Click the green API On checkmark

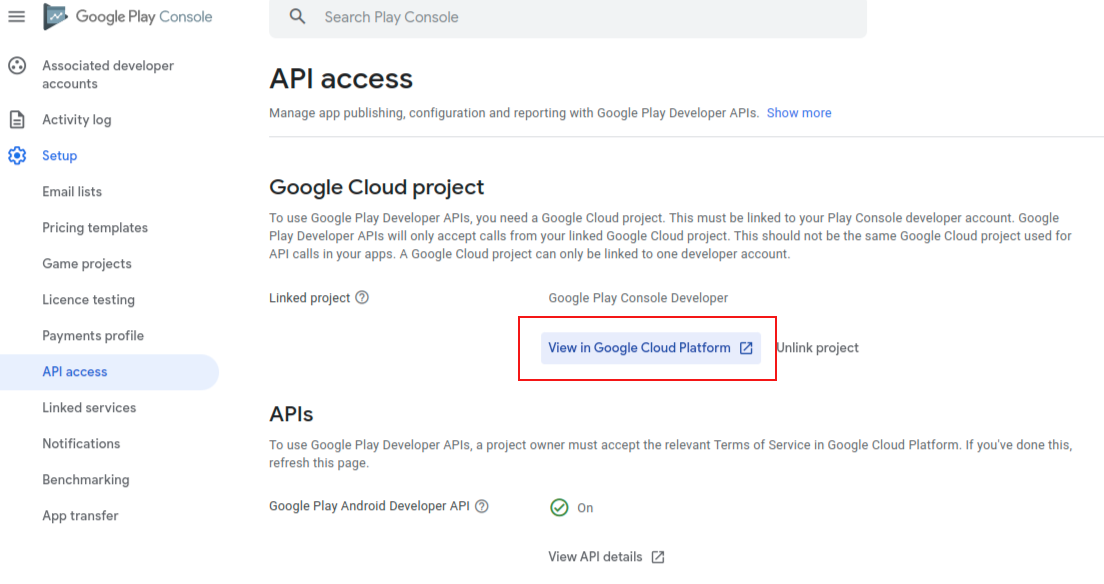pyautogui.click(x=559, y=507)
